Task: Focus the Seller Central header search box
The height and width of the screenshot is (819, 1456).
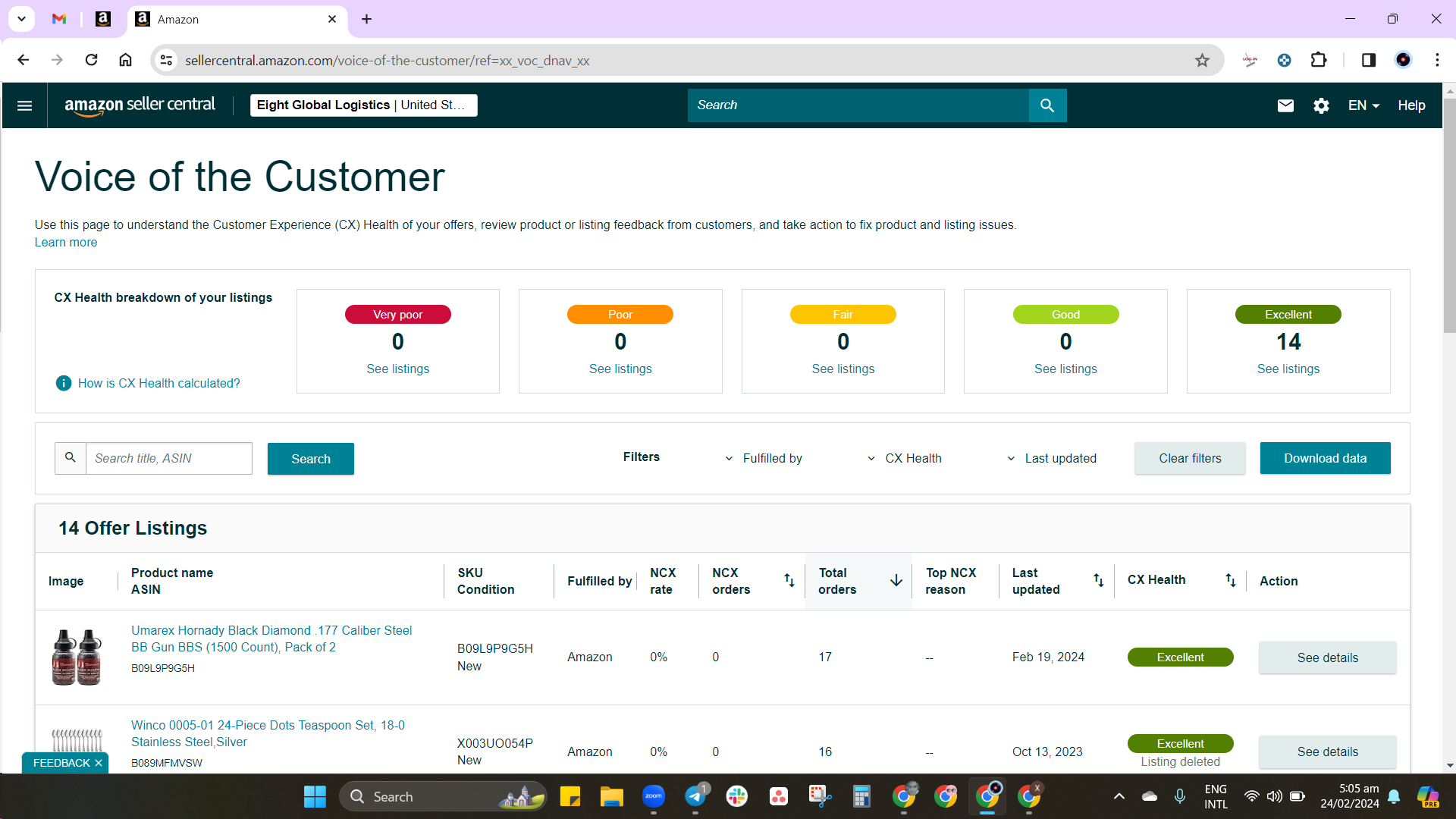Action: pyautogui.click(x=858, y=105)
